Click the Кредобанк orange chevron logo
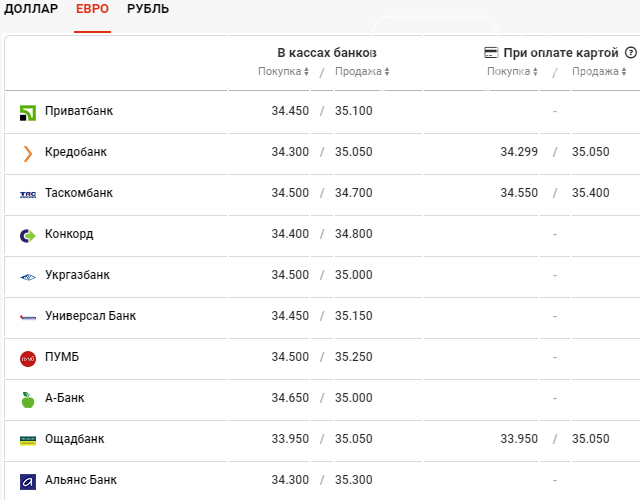This screenshot has width=640, height=501. click(x=28, y=154)
